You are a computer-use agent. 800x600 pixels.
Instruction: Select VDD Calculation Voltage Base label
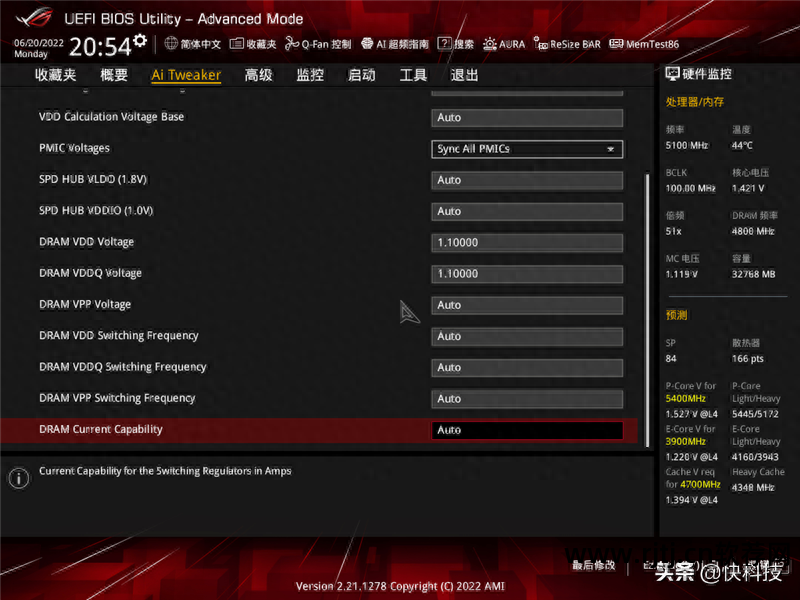(x=112, y=116)
